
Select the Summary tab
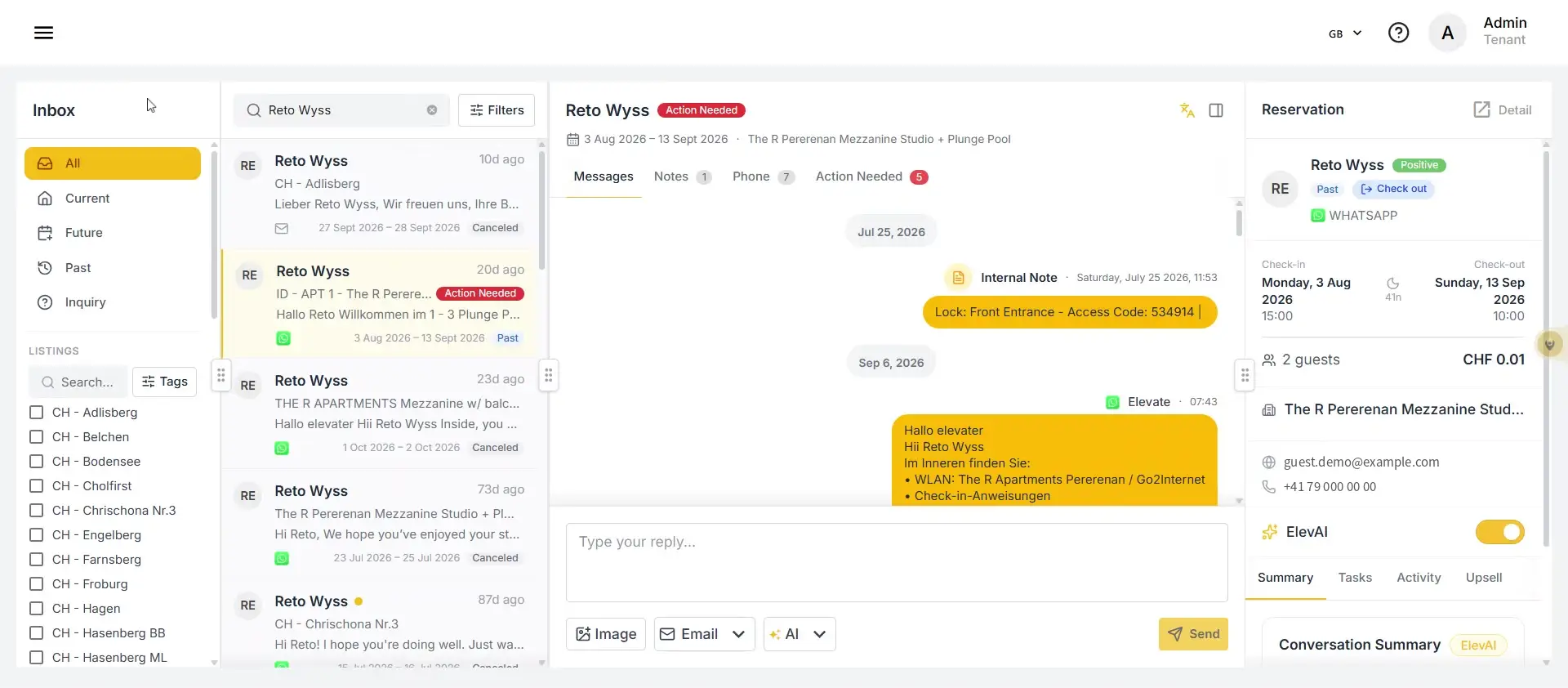[x=1285, y=579]
